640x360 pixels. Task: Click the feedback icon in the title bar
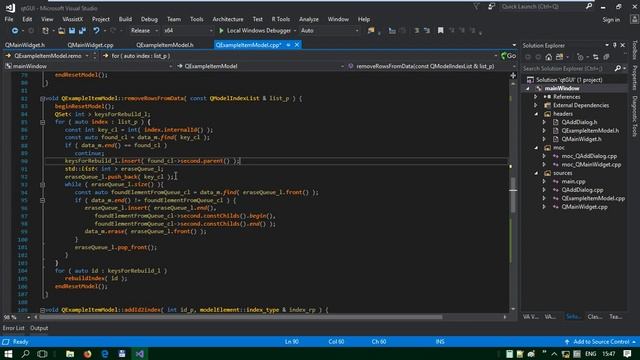click(x=491, y=7)
